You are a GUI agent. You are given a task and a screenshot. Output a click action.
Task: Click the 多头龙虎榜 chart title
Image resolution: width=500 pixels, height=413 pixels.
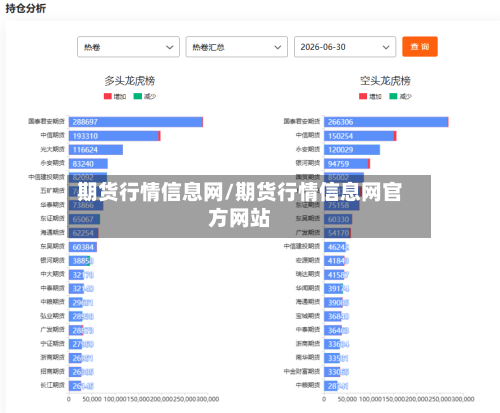130,81
